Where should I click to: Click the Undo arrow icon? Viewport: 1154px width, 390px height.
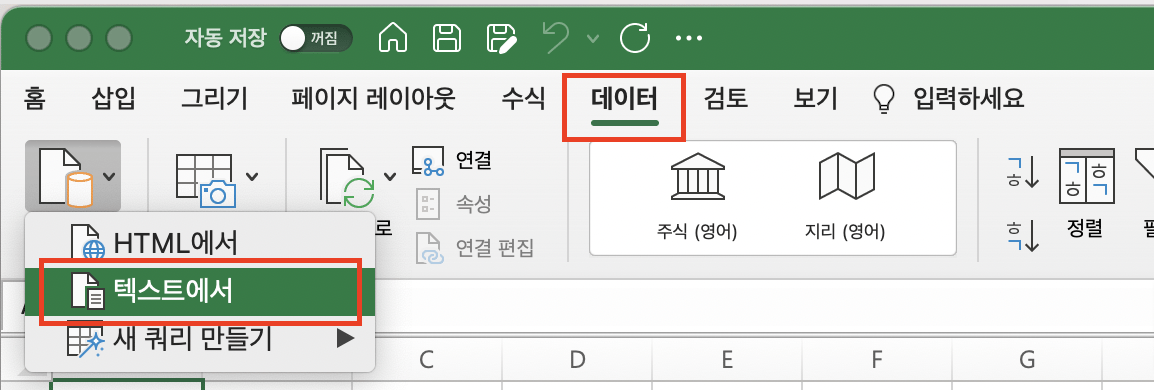coord(557,38)
